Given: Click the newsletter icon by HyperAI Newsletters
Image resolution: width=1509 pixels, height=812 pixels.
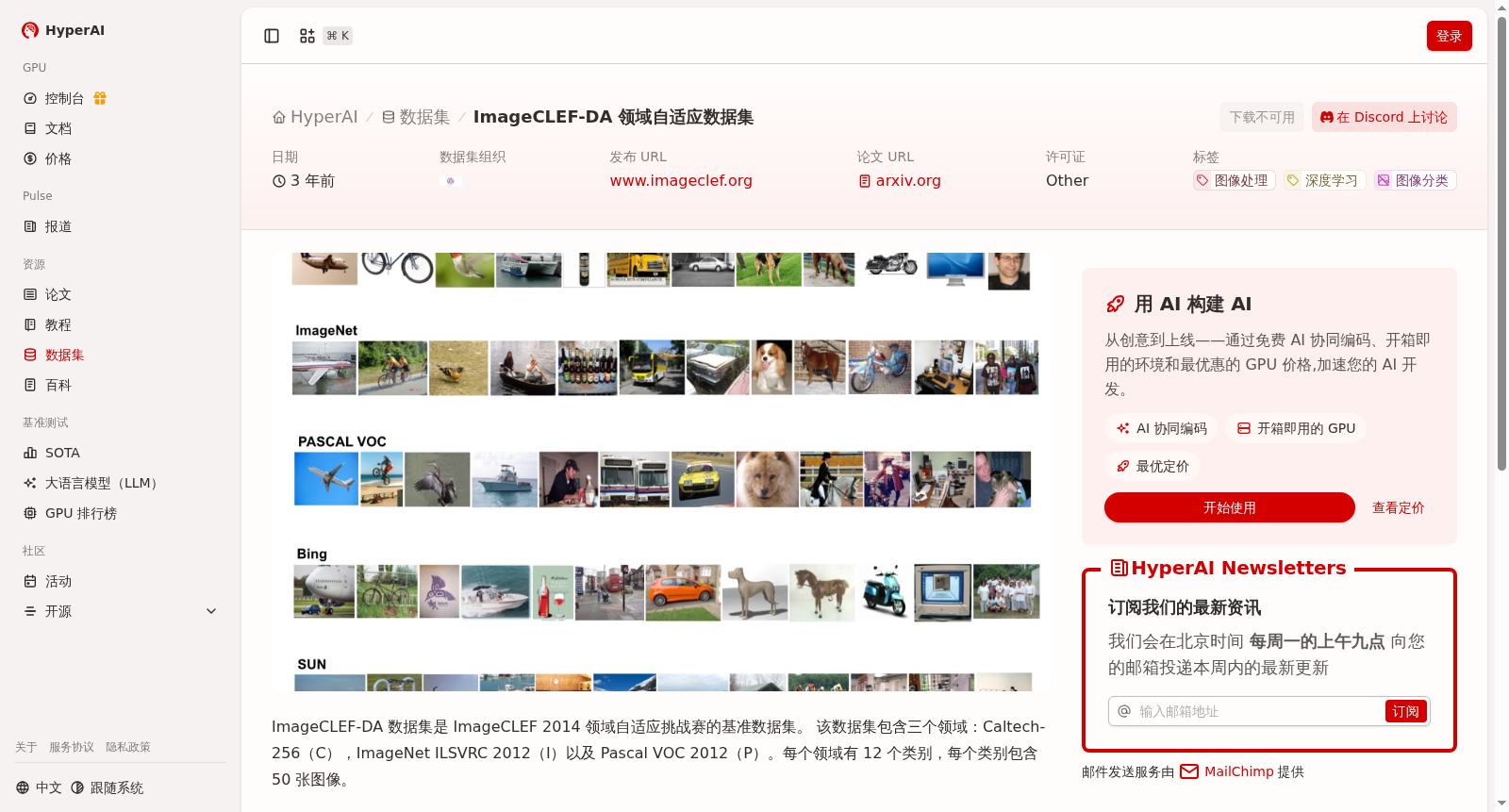Looking at the screenshot, I should (1119, 568).
